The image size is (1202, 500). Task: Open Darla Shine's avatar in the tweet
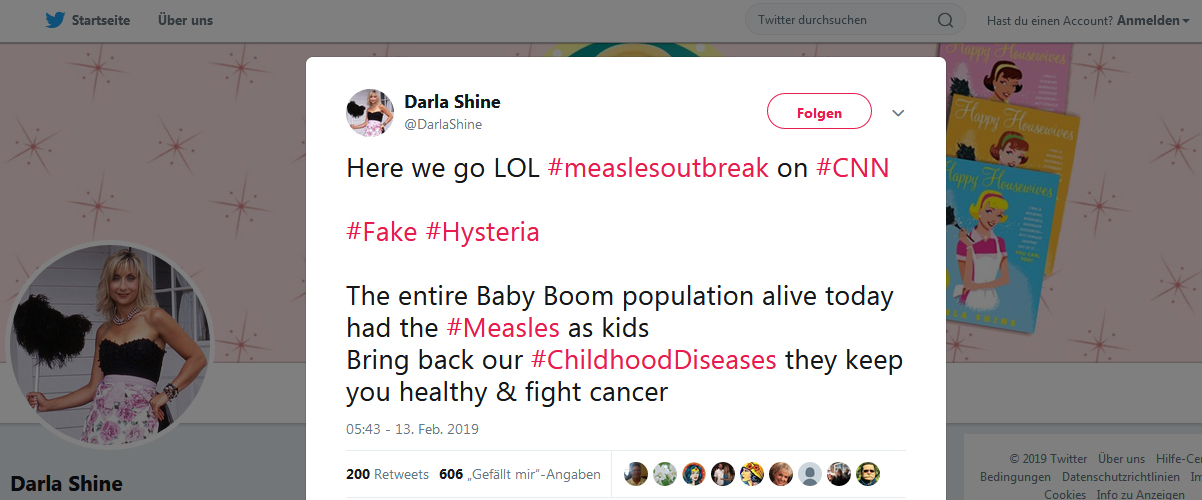click(370, 112)
